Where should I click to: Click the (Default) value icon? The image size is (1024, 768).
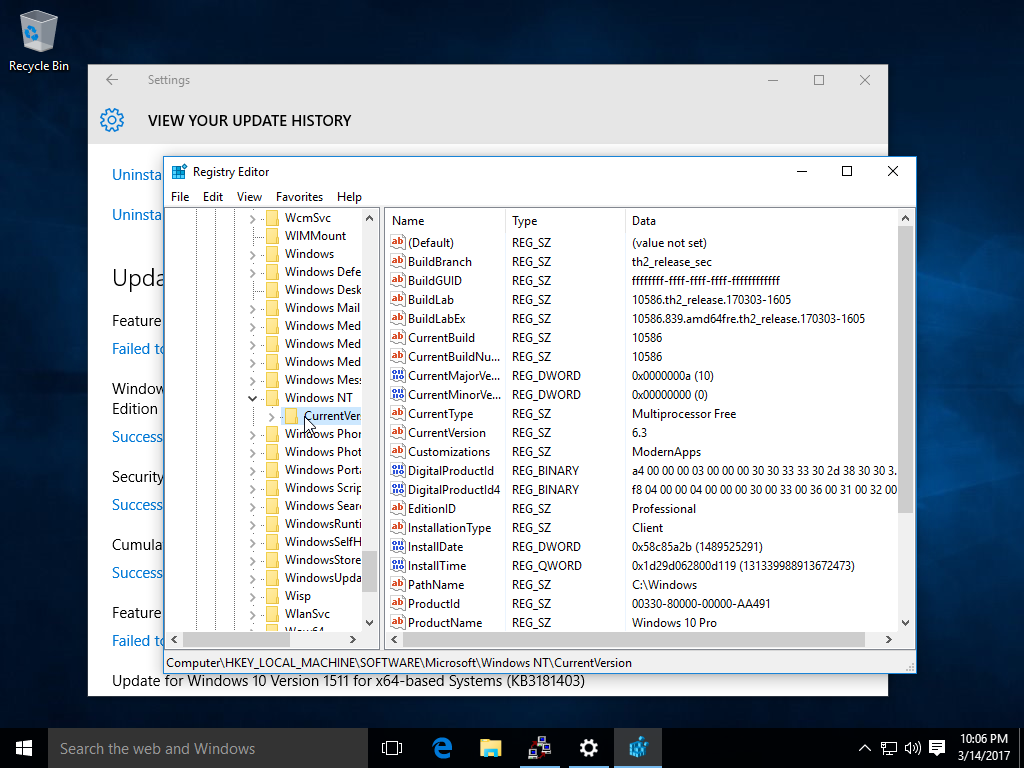point(398,242)
